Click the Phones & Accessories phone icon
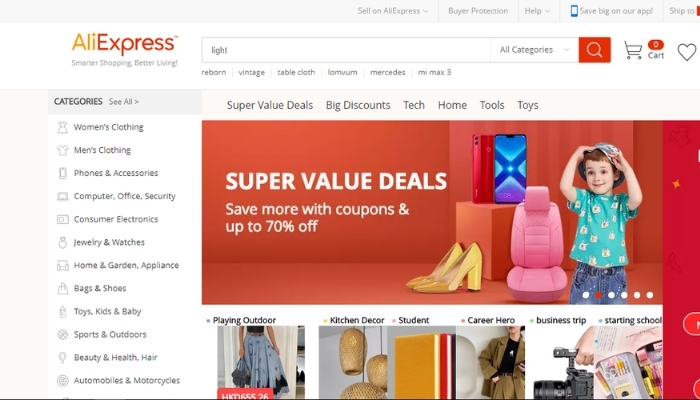Image resolution: width=700 pixels, height=400 pixels. coord(62,173)
